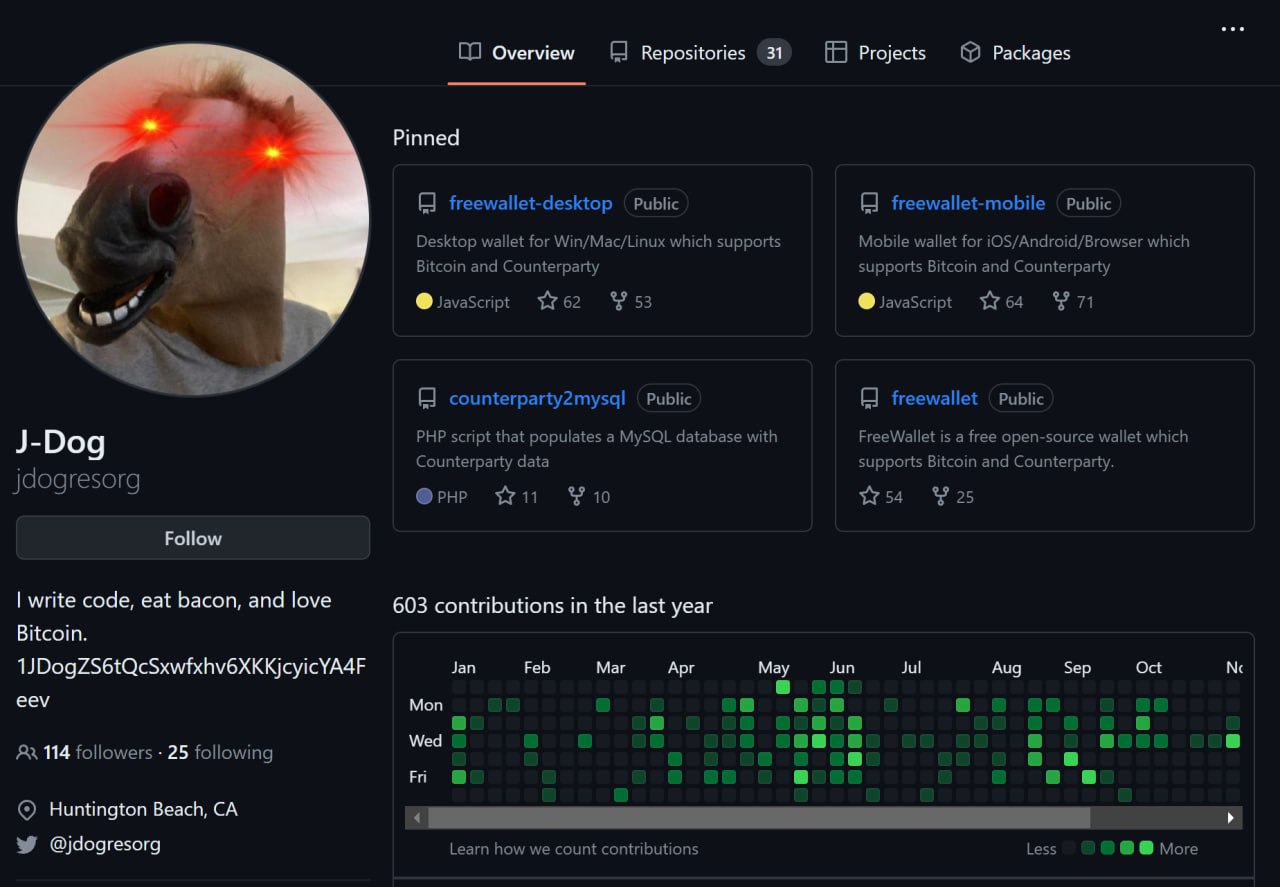The height and width of the screenshot is (887, 1280).
Task: Follow the J-Dog user
Action: [193, 538]
